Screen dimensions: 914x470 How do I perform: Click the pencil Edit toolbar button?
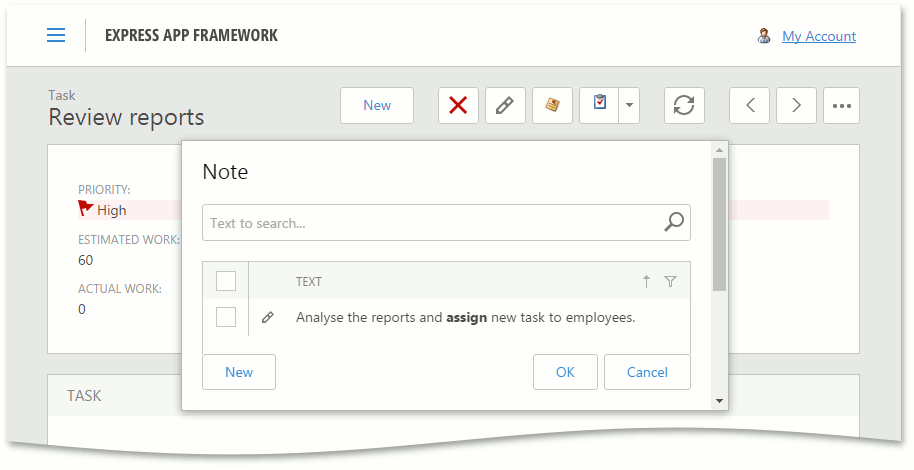point(505,105)
